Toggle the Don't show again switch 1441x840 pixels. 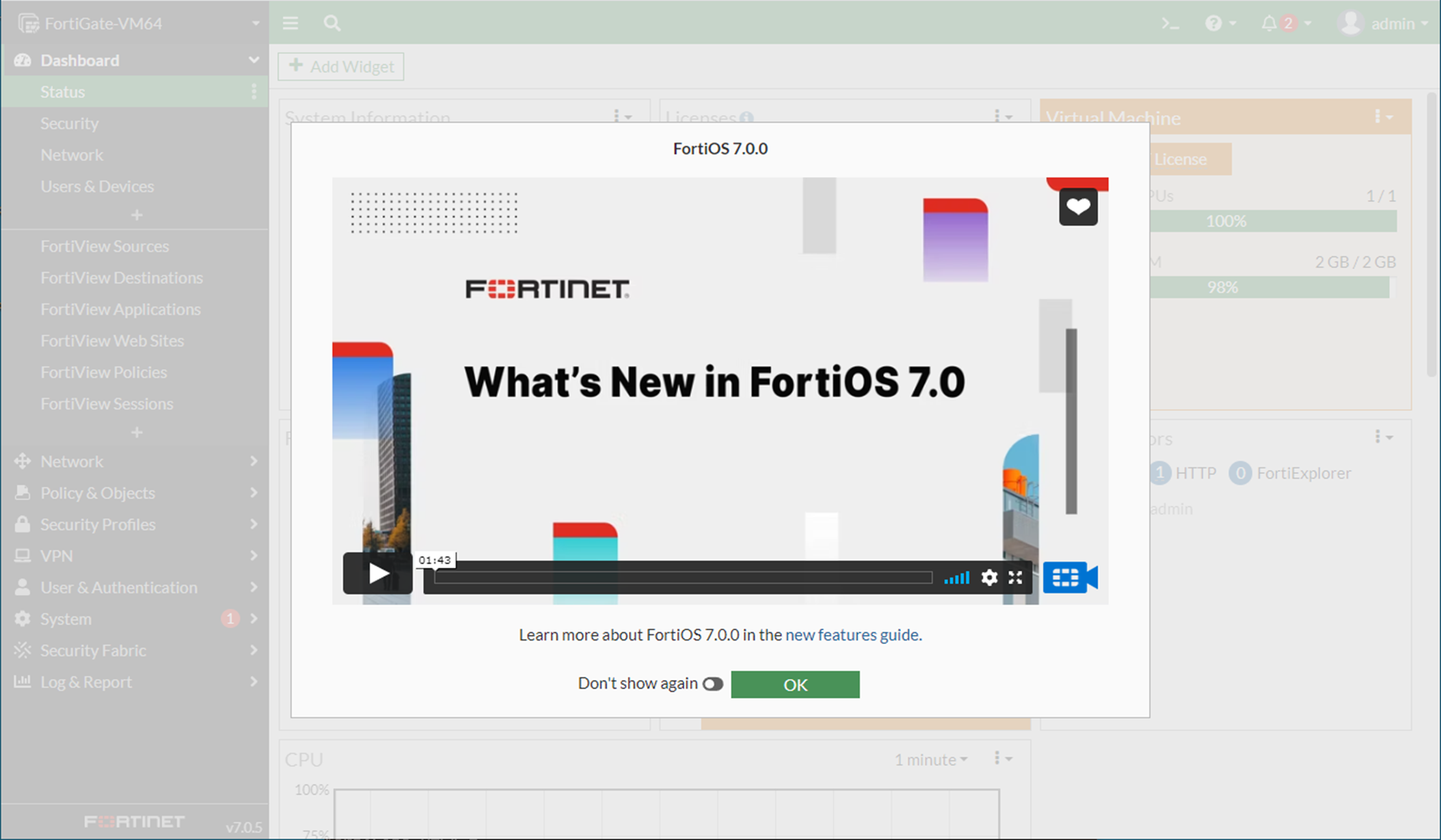point(712,684)
